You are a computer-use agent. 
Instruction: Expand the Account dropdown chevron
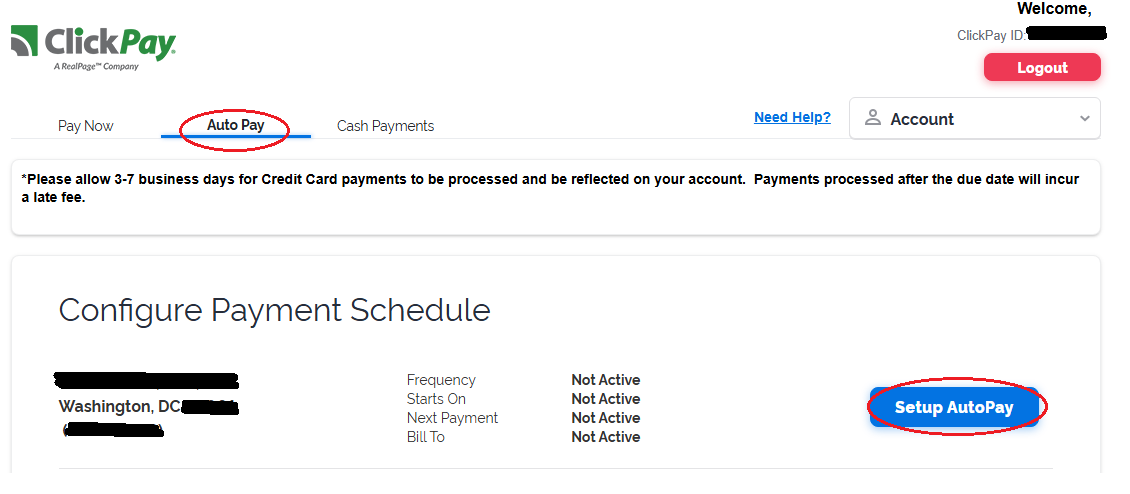[x=1085, y=118]
